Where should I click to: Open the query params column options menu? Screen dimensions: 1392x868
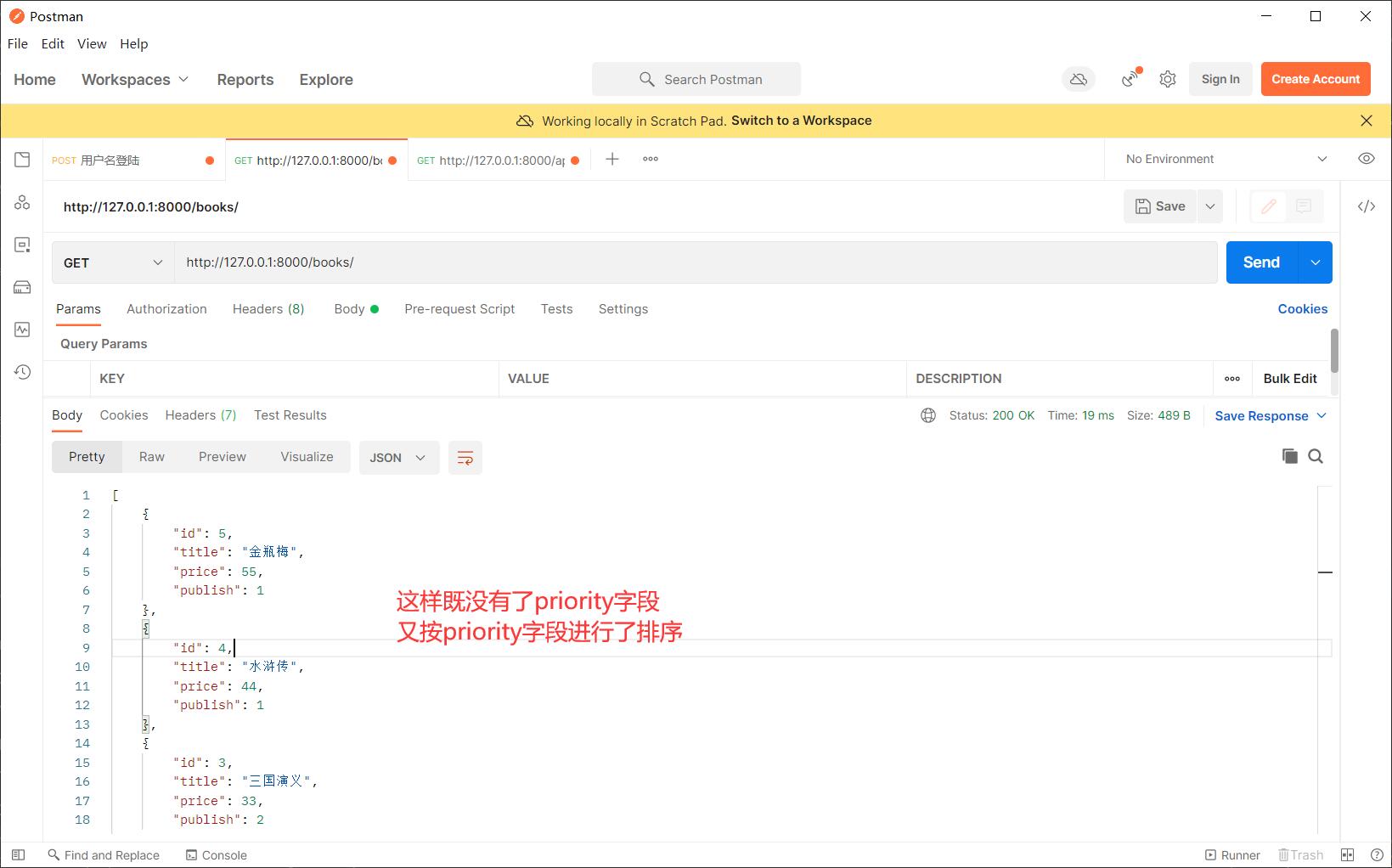(1232, 379)
